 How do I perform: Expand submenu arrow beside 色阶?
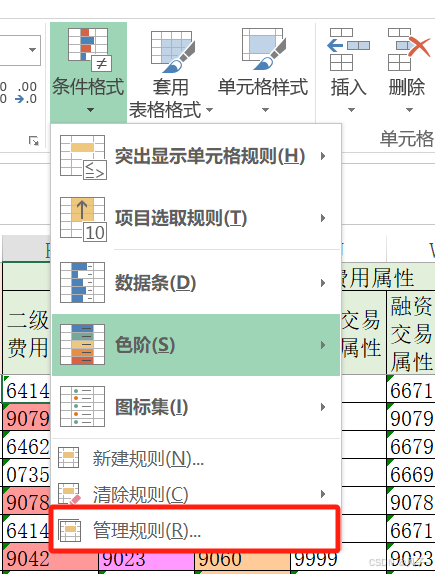(x=323, y=345)
